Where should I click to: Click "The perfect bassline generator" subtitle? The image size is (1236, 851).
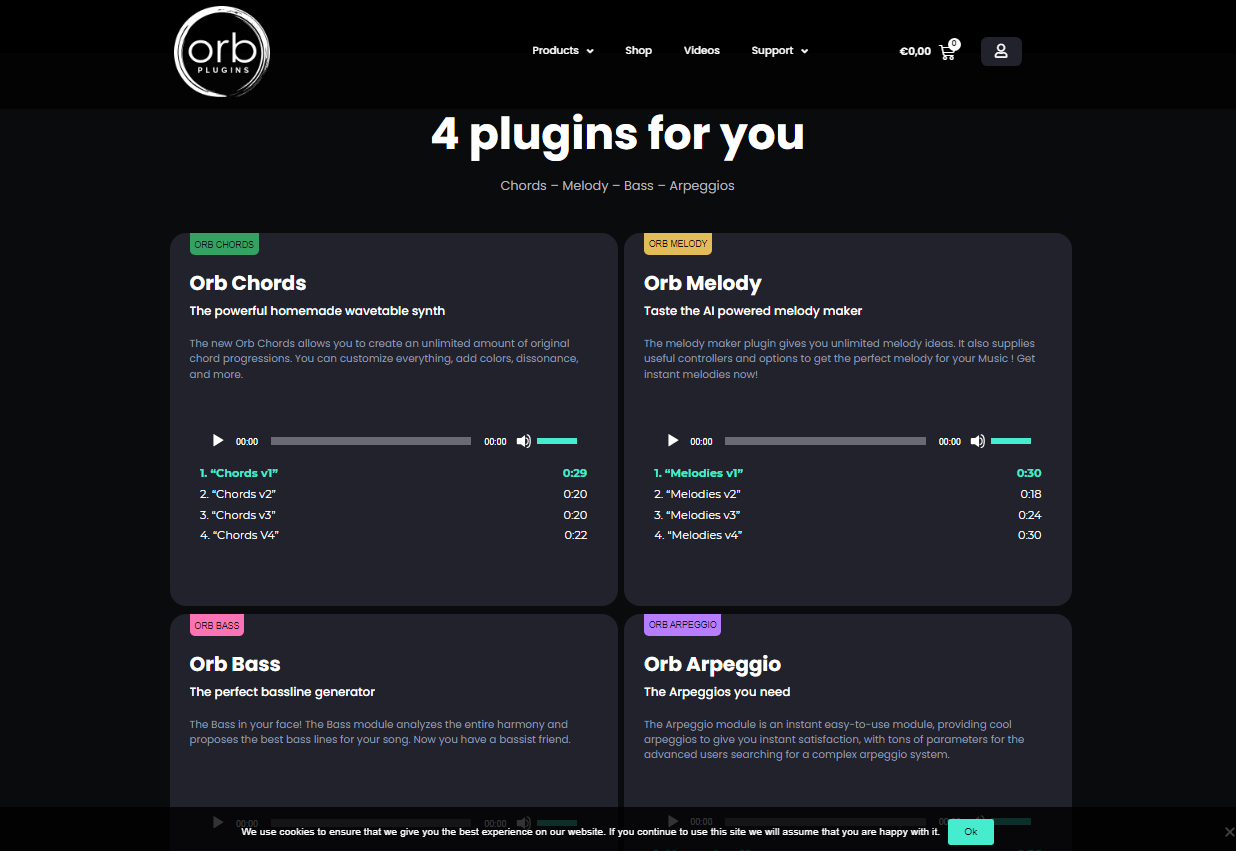tap(282, 692)
